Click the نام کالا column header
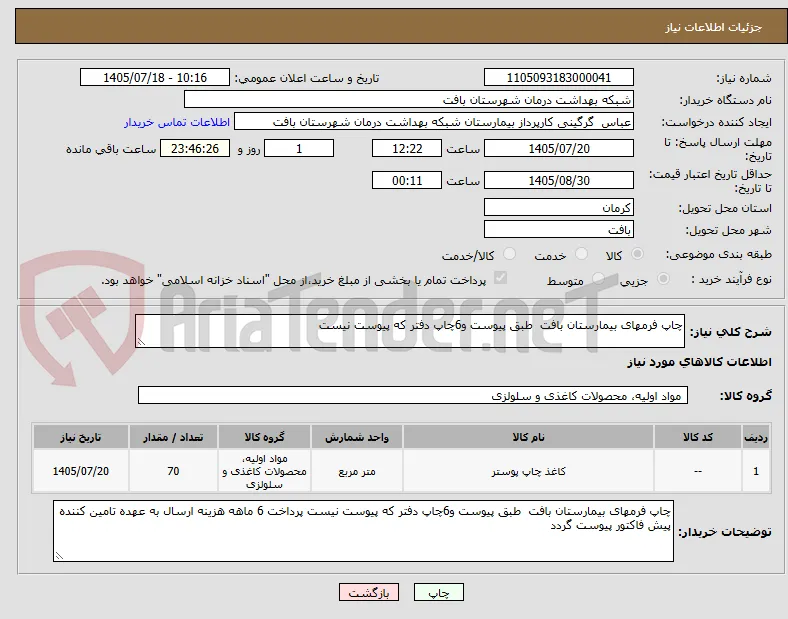 click(x=528, y=437)
